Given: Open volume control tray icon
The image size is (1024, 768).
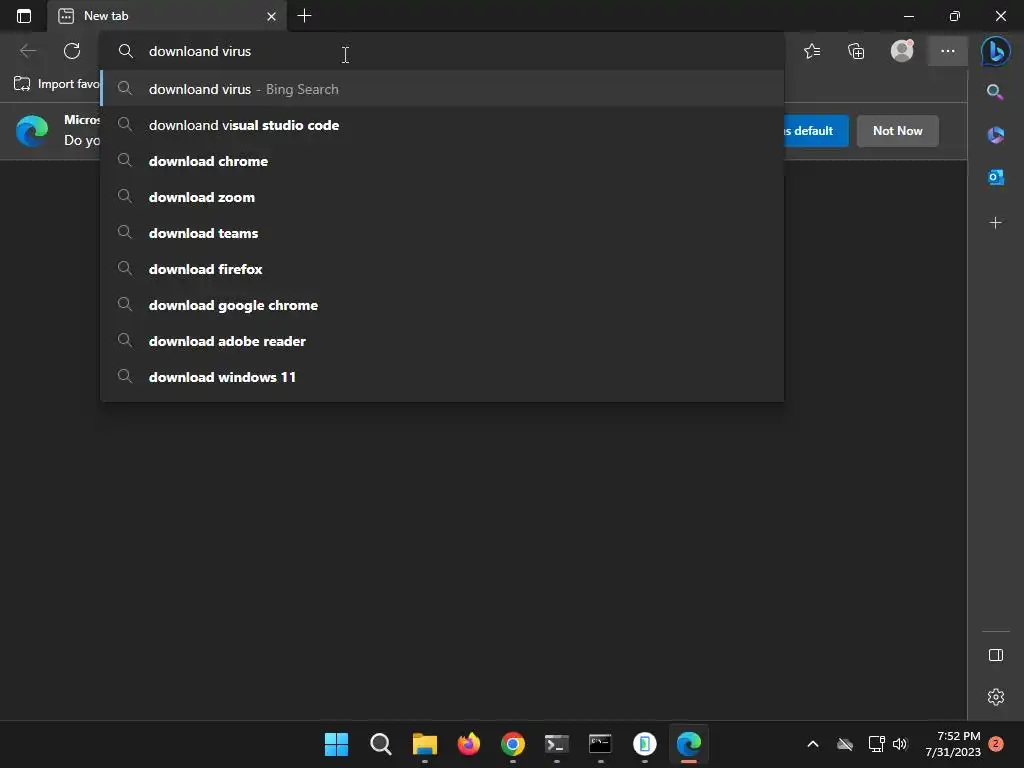Looking at the screenshot, I should tap(900, 744).
